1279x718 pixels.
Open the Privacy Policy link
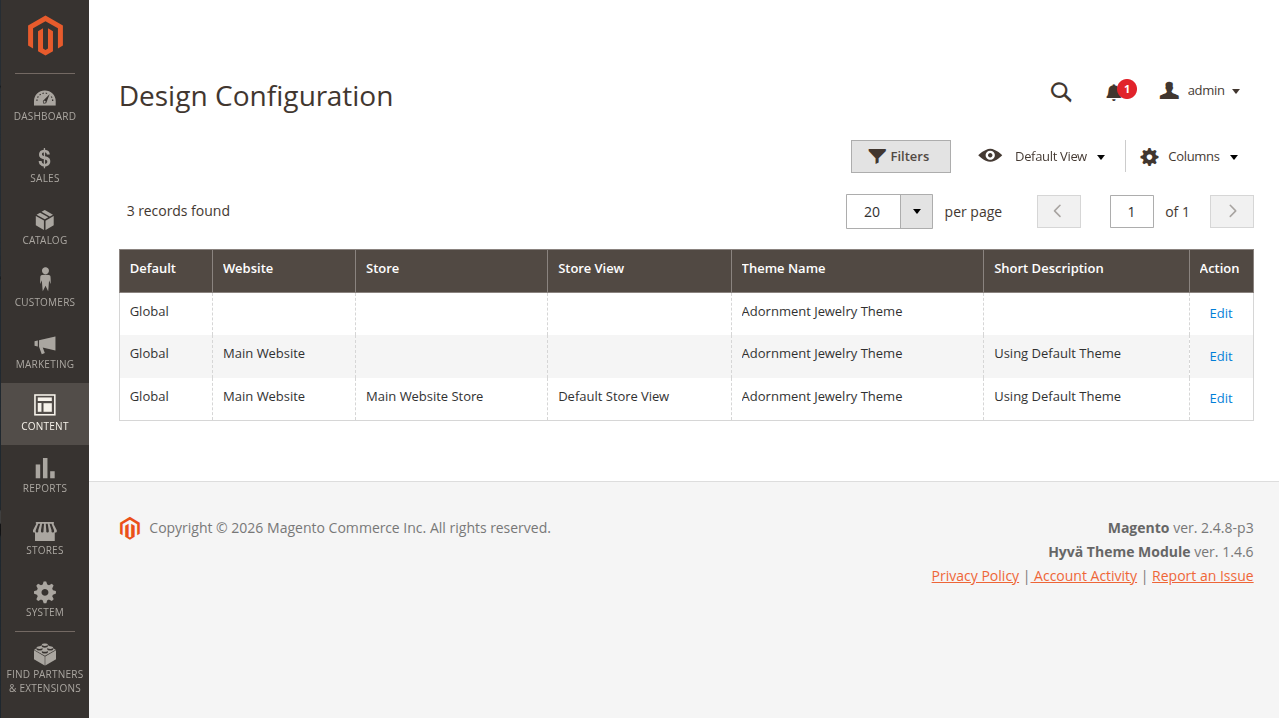click(x=975, y=576)
